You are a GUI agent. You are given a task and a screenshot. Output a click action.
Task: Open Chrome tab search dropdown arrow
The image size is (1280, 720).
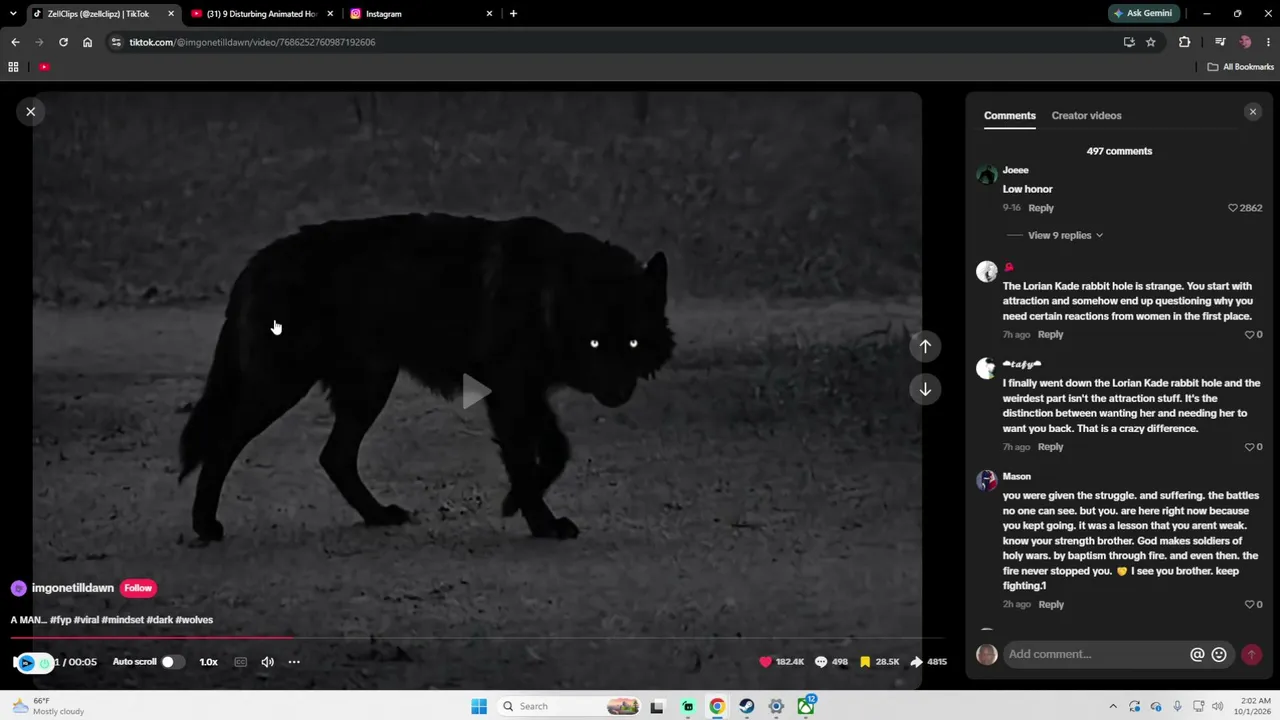click(x=13, y=14)
